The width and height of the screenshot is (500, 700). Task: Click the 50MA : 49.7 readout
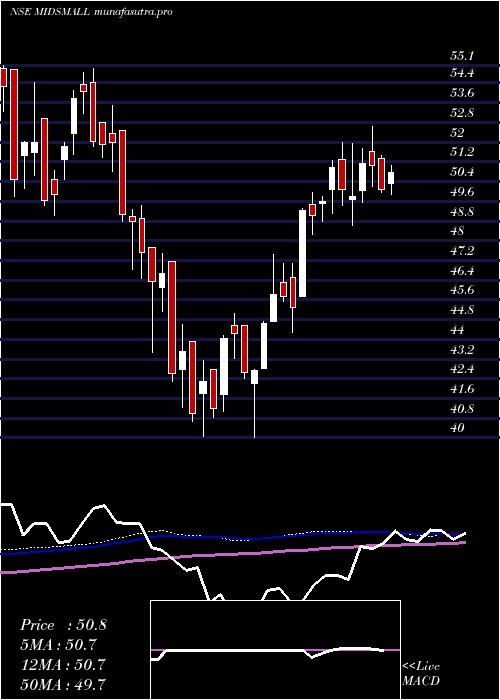click(x=62, y=684)
